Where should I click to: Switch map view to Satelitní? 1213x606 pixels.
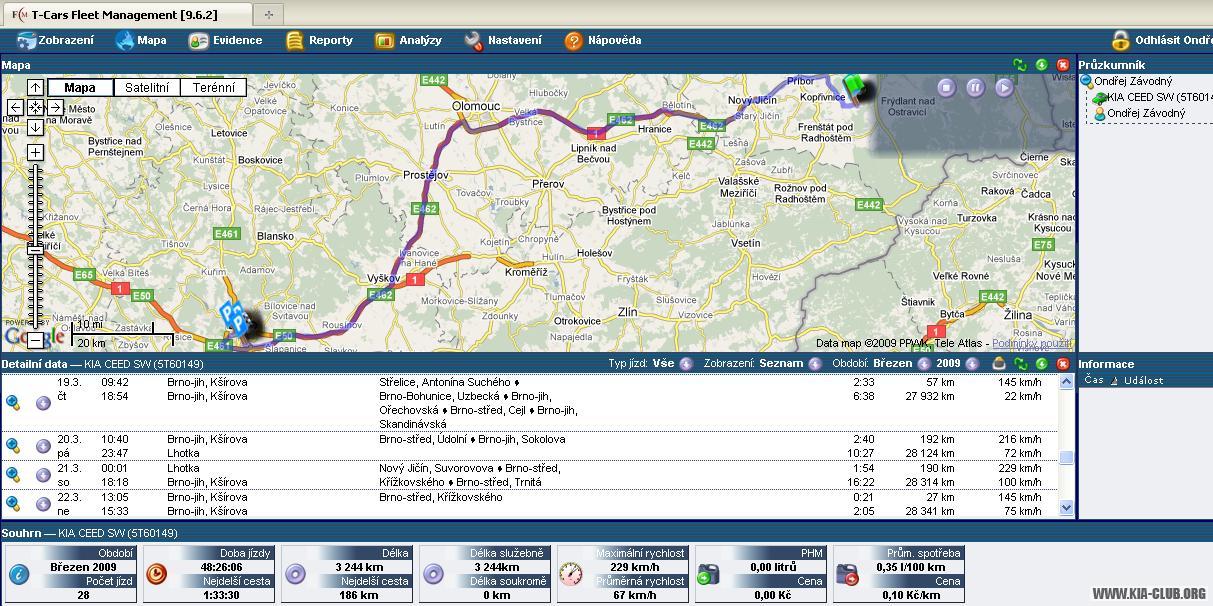pos(147,88)
